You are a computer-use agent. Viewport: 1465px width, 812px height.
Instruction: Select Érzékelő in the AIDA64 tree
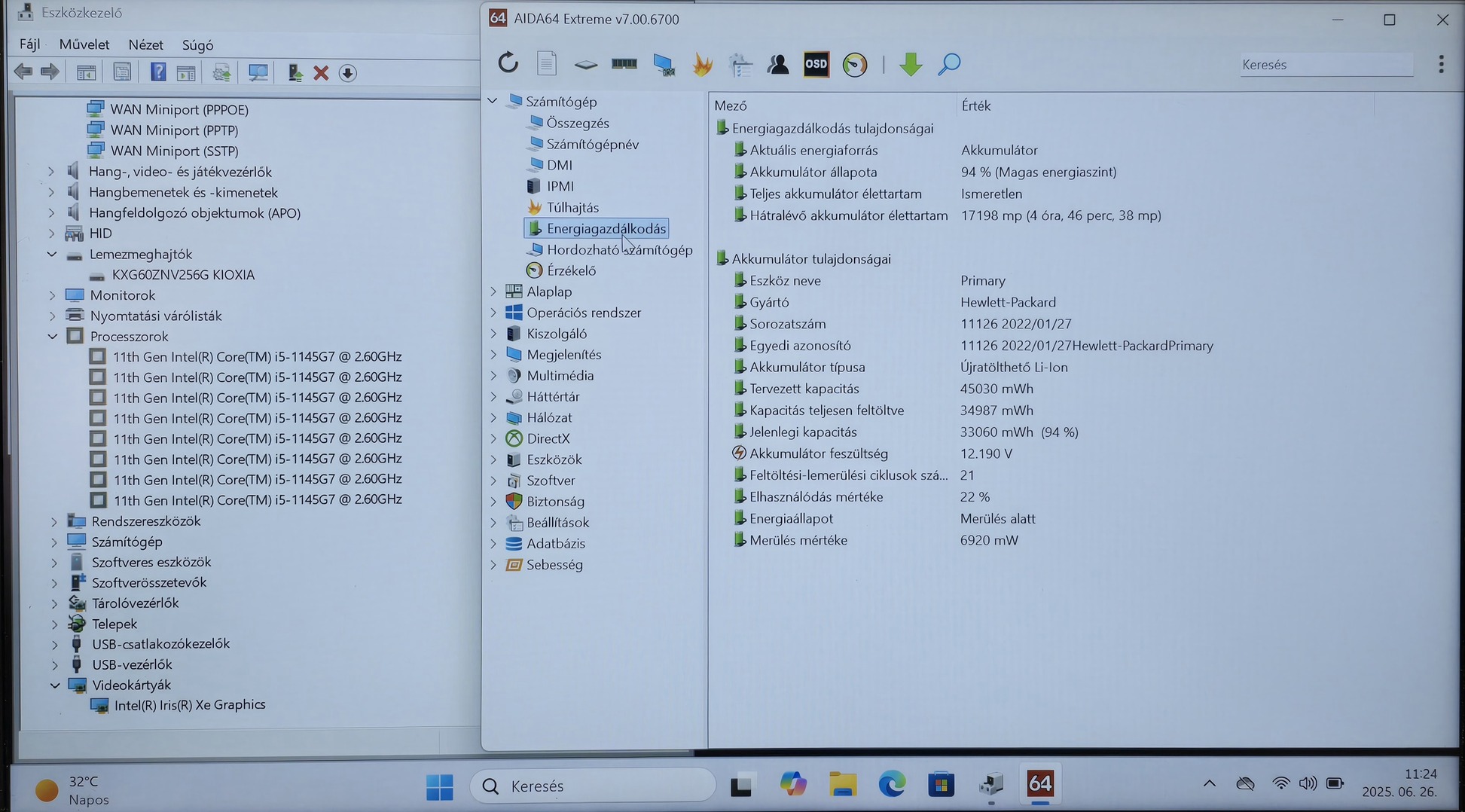(571, 270)
